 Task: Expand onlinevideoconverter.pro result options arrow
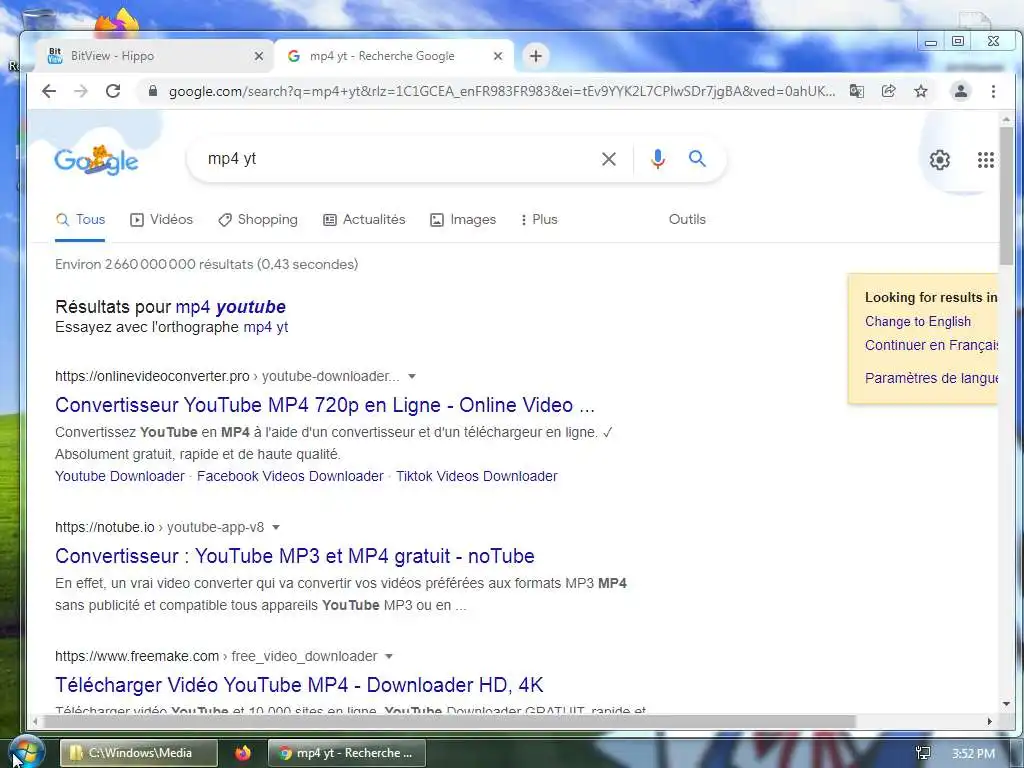tap(411, 377)
